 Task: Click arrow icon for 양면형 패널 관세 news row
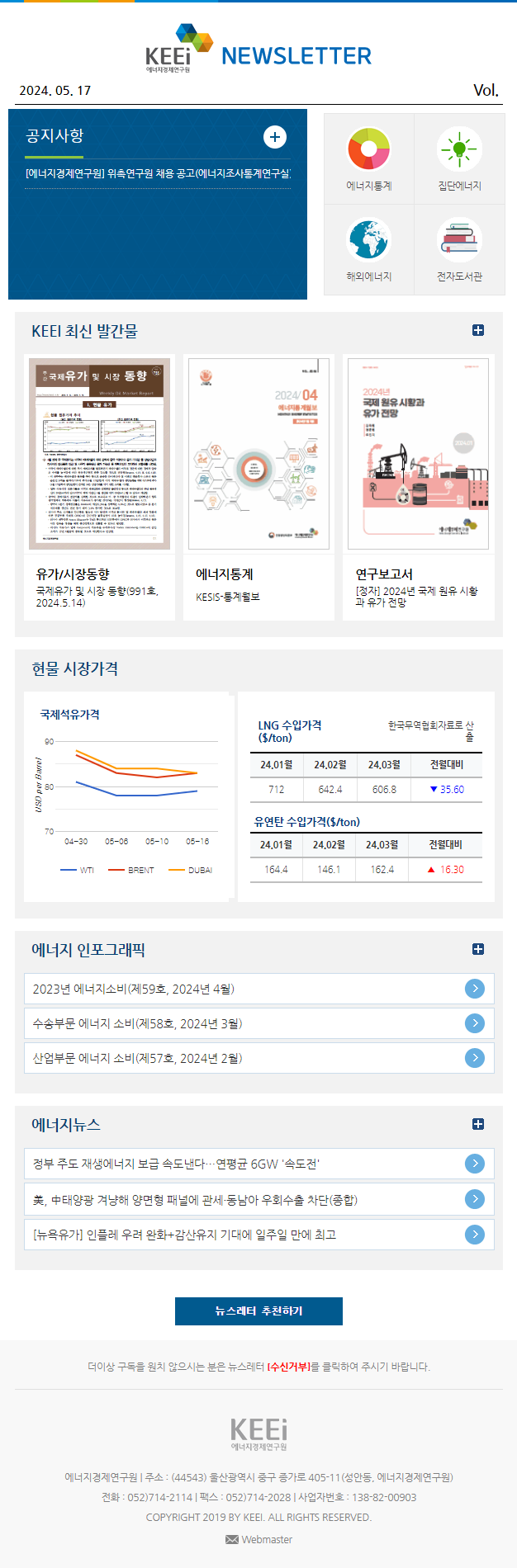point(475,1199)
